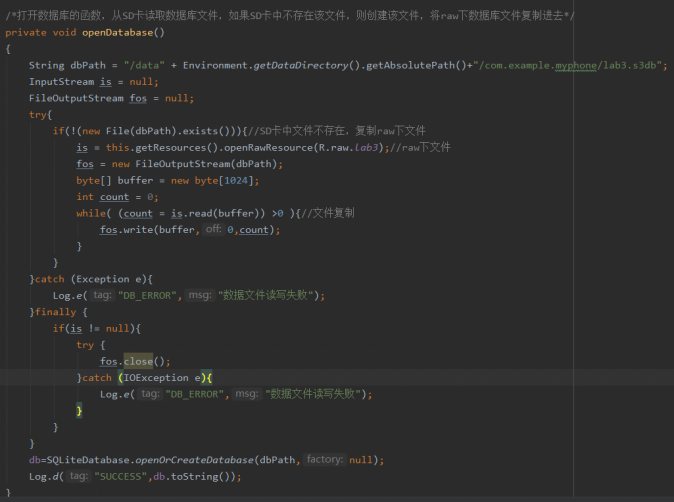
Task: Click R.raw.lab3 resource reference
Action: tap(348, 147)
